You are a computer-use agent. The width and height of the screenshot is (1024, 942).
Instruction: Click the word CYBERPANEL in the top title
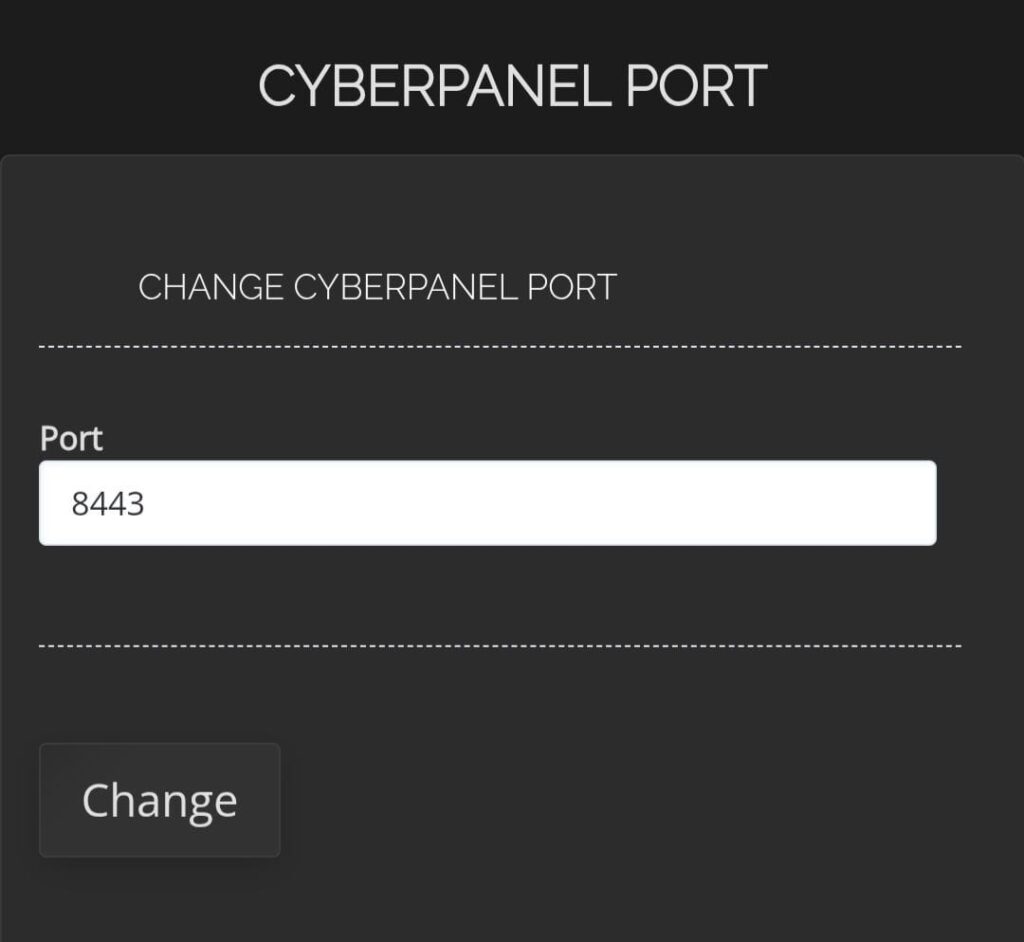pos(435,86)
